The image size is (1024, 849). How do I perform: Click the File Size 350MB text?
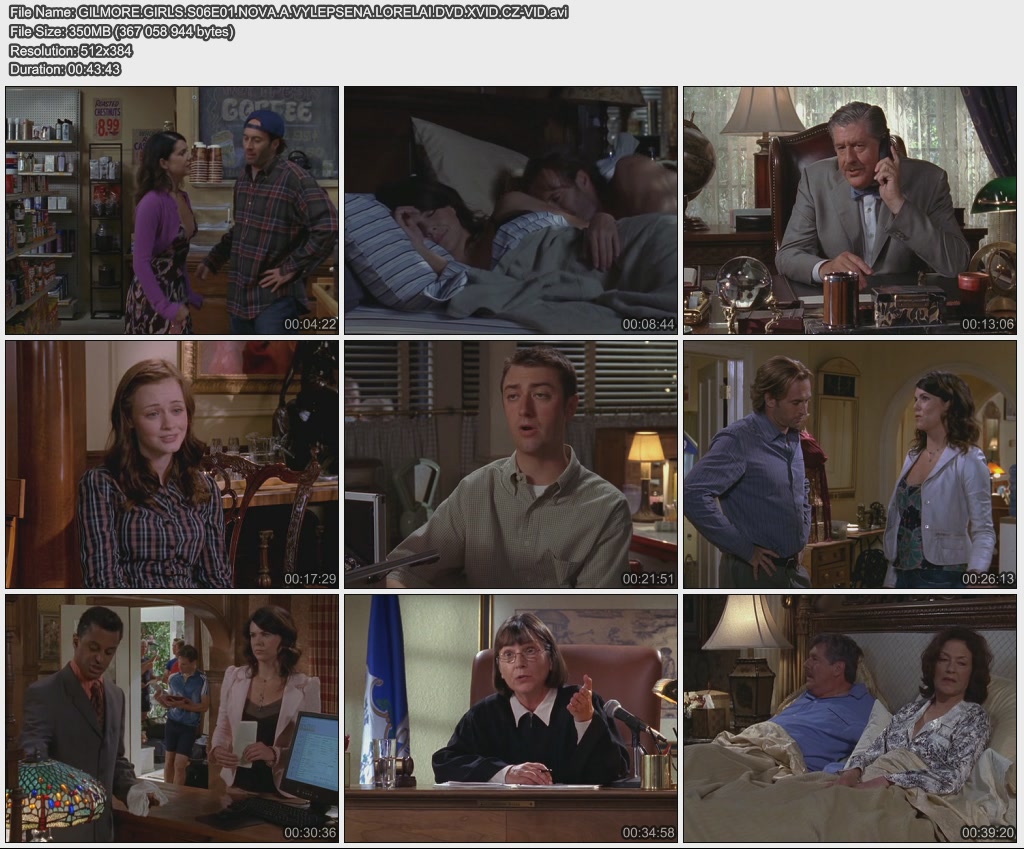(121, 31)
